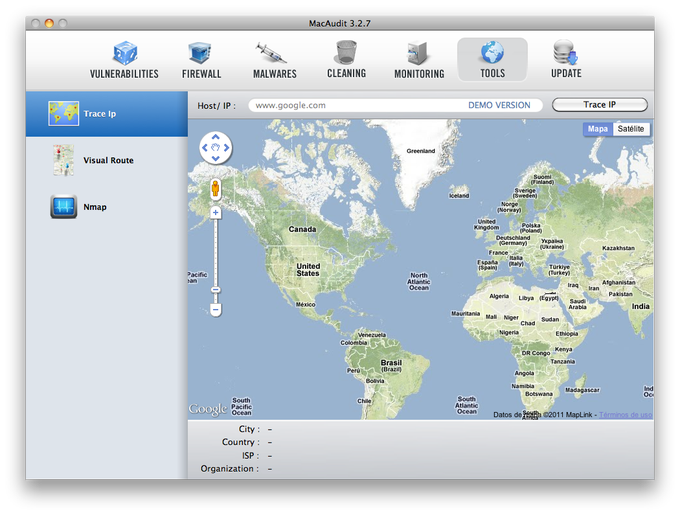This screenshot has width=680, height=515.
Task: Click the Trace IP button
Action: pos(600,104)
